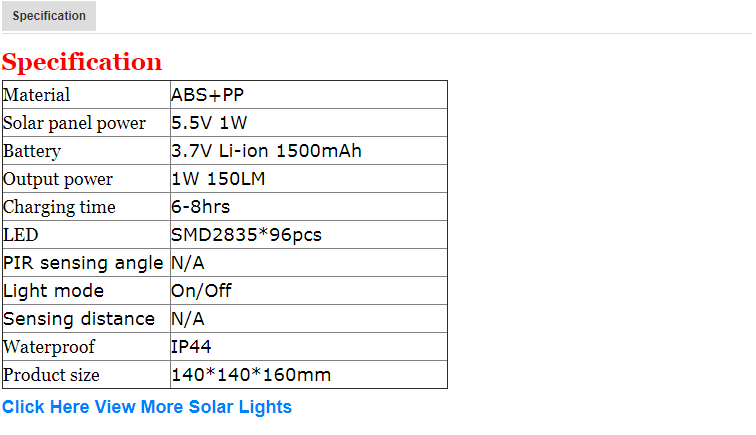Viewport: 756px width, 435px height.
Task: Click the 5.5V 1W value
Action: [x=209, y=123]
